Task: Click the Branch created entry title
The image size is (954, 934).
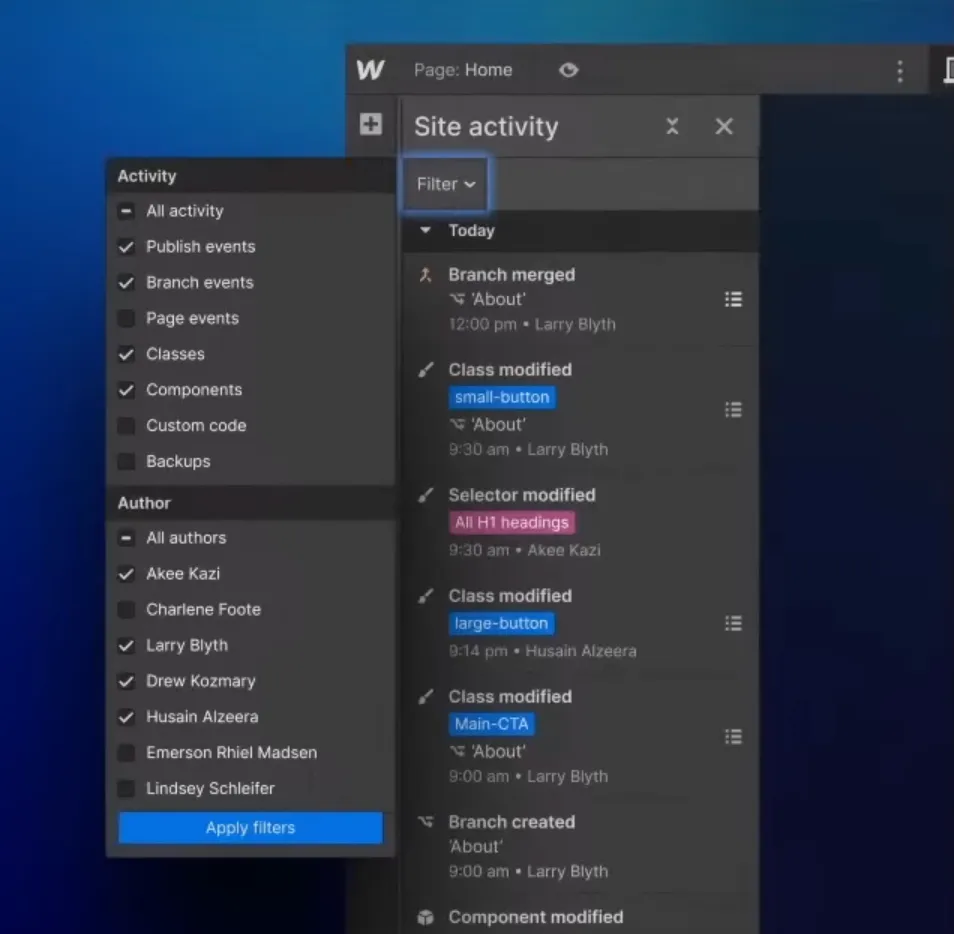Action: point(512,822)
